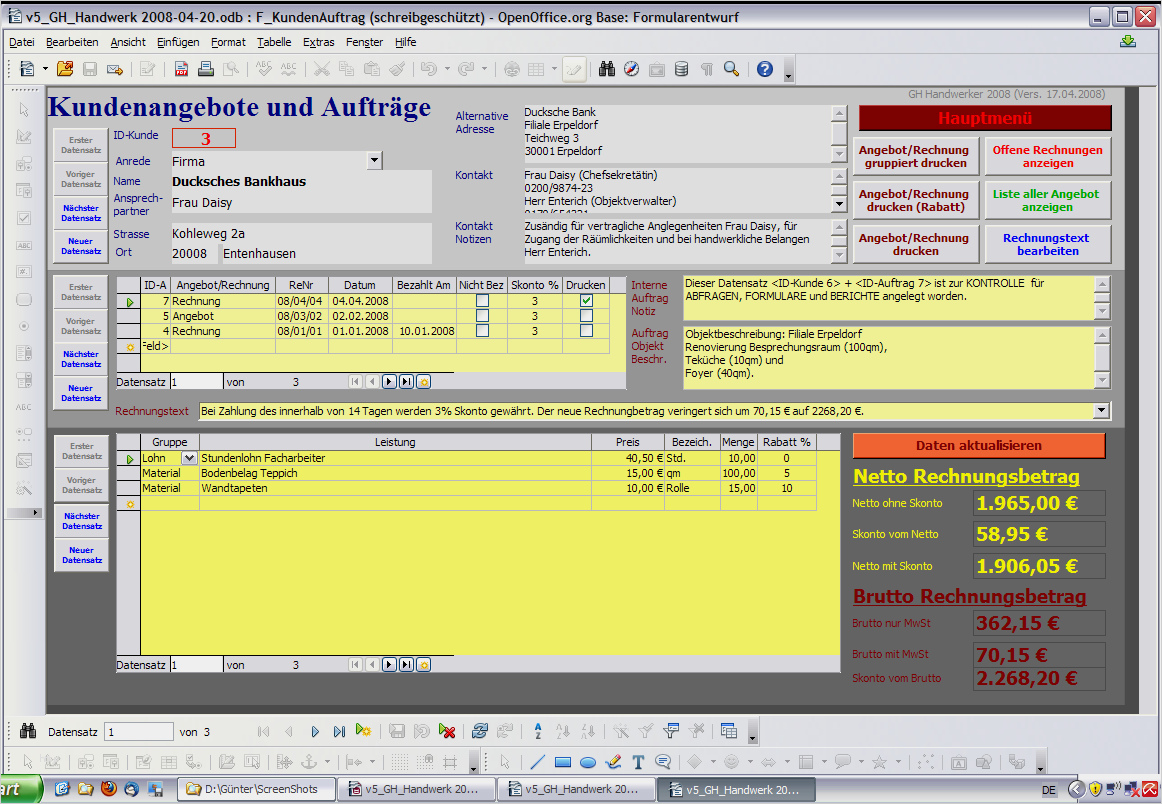Tick Drucken checkbox for Rechnung 08/01/01
The image size is (1162, 804).
(x=586, y=331)
